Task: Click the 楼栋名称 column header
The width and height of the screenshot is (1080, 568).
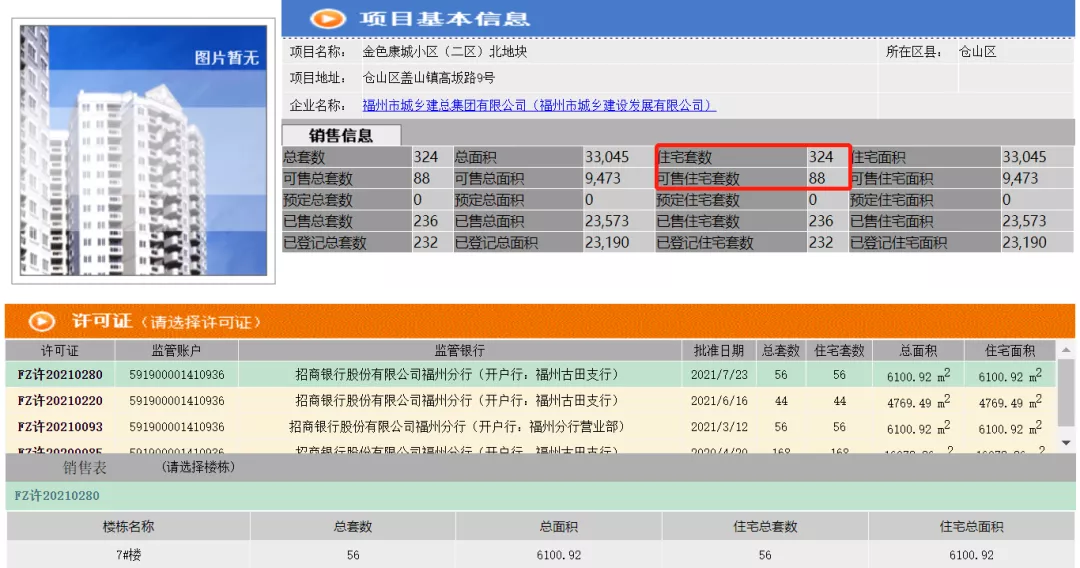Action: (128, 527)
